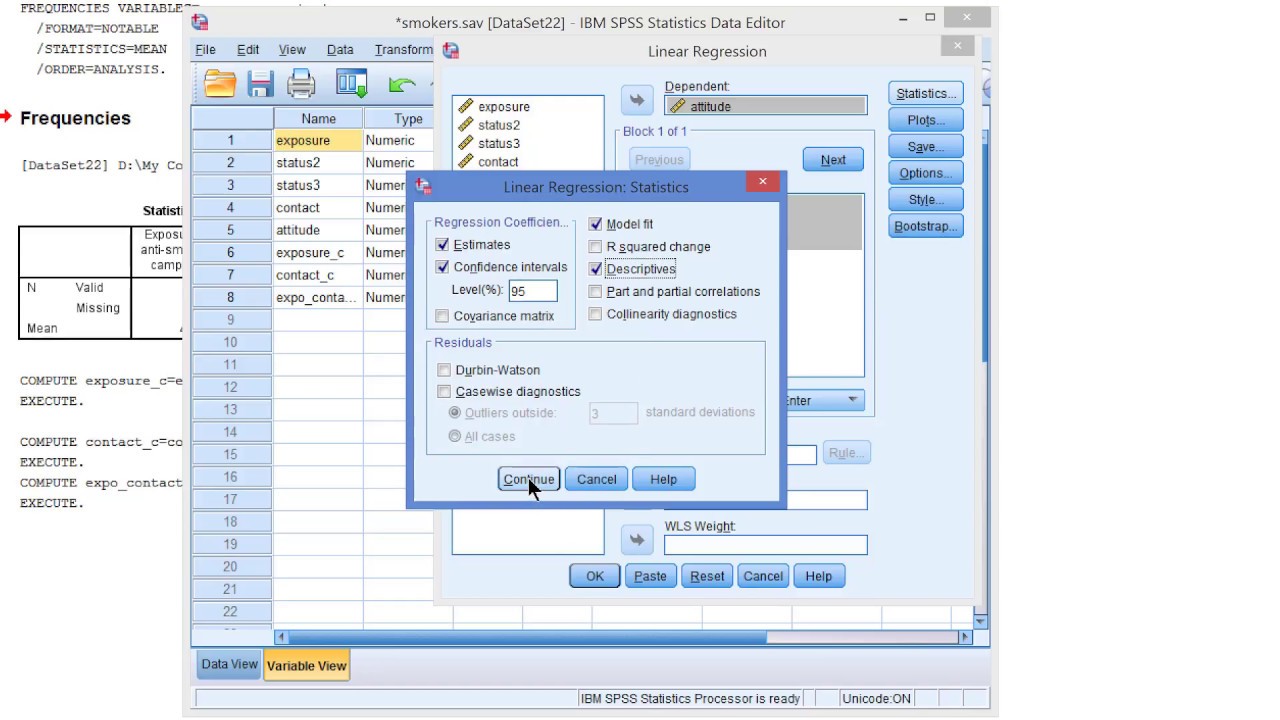The height and width of the screenshot is (720, 1280).
Task: Select the contact_c variable name cell
Action: (318, 275)
